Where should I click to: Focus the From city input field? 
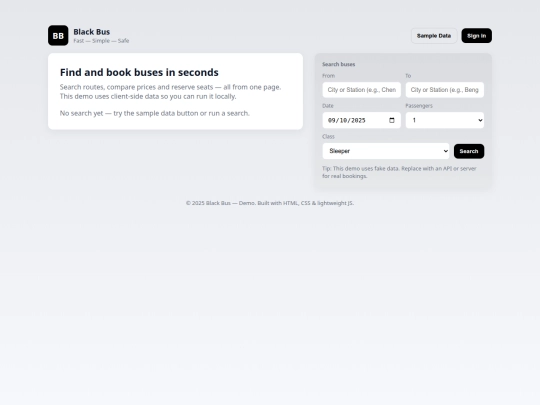(362, 90)
